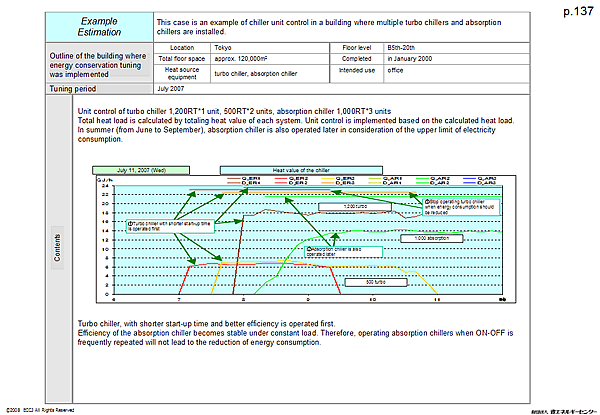Click the 'Outline of the building' description cell
The width and height of the screenshot is (600, 415).
98,65
